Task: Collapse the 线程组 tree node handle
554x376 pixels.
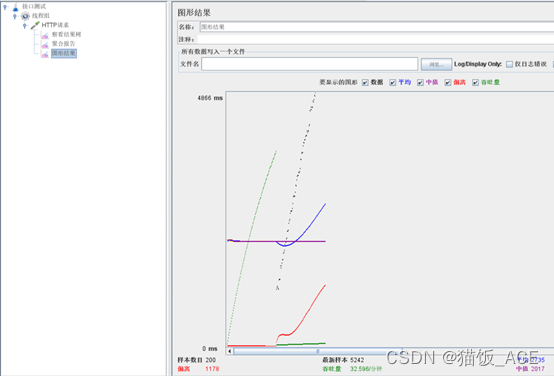Action: [x=15, y=16]
